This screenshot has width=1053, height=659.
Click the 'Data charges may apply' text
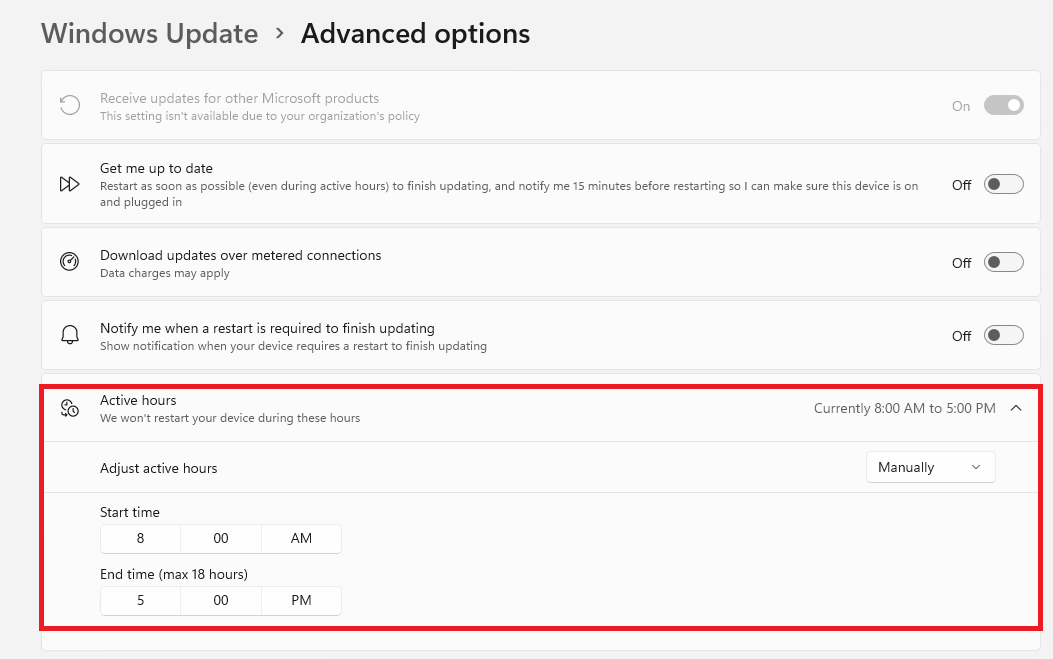point(165,273)
